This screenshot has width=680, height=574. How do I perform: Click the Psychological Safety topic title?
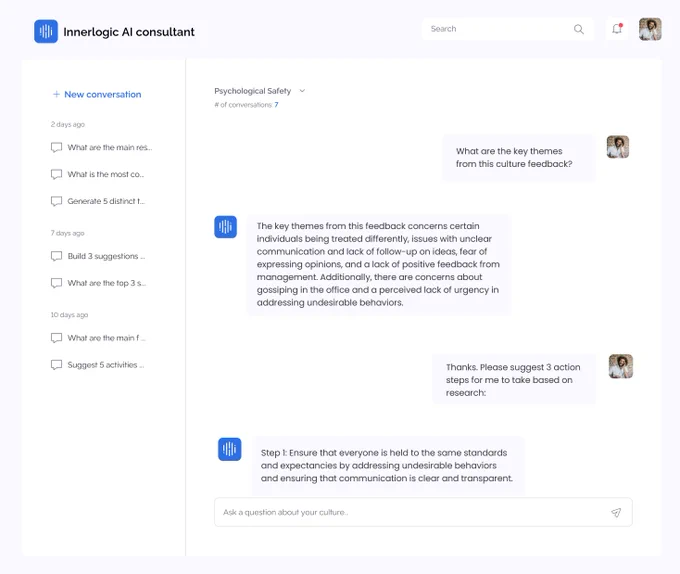click(252, 91)
